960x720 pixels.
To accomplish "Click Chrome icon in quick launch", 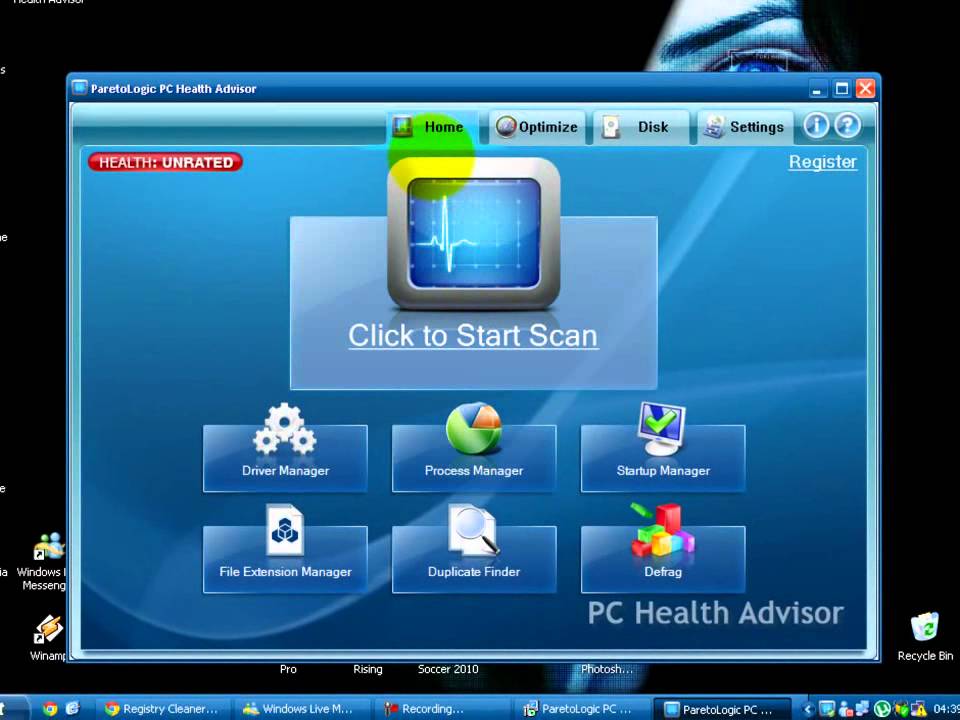I will 50,709.
